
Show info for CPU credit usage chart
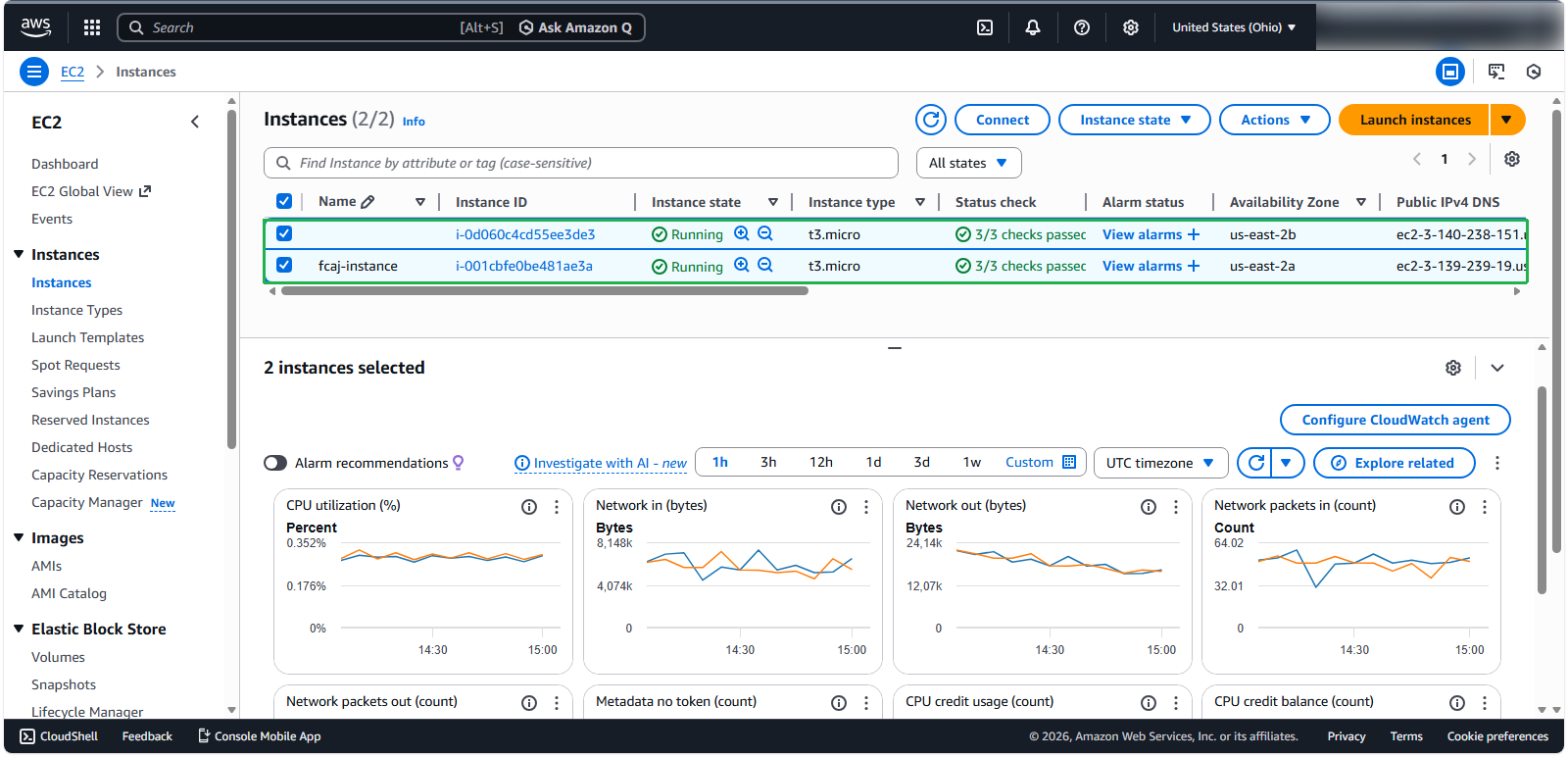(x=1149, y=703)
